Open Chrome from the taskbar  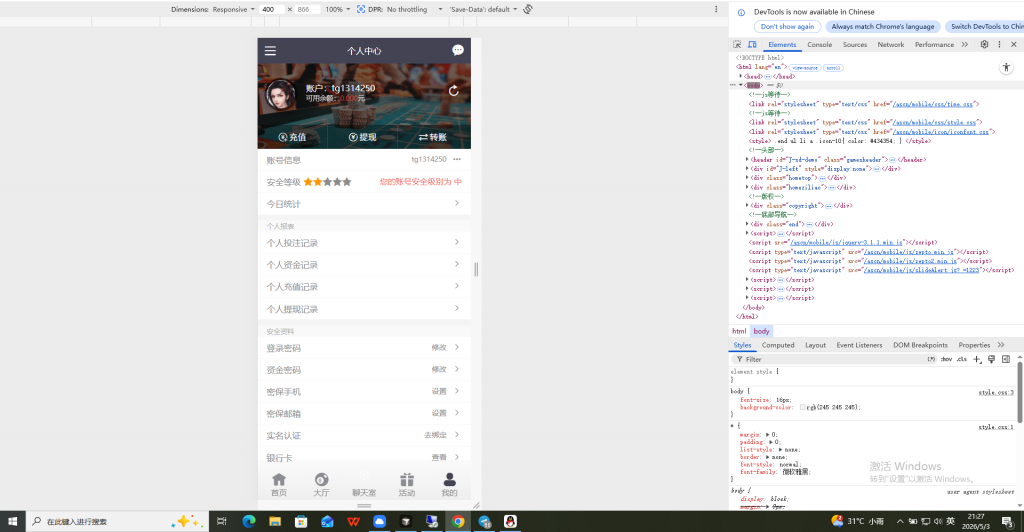tap(458, 521)
